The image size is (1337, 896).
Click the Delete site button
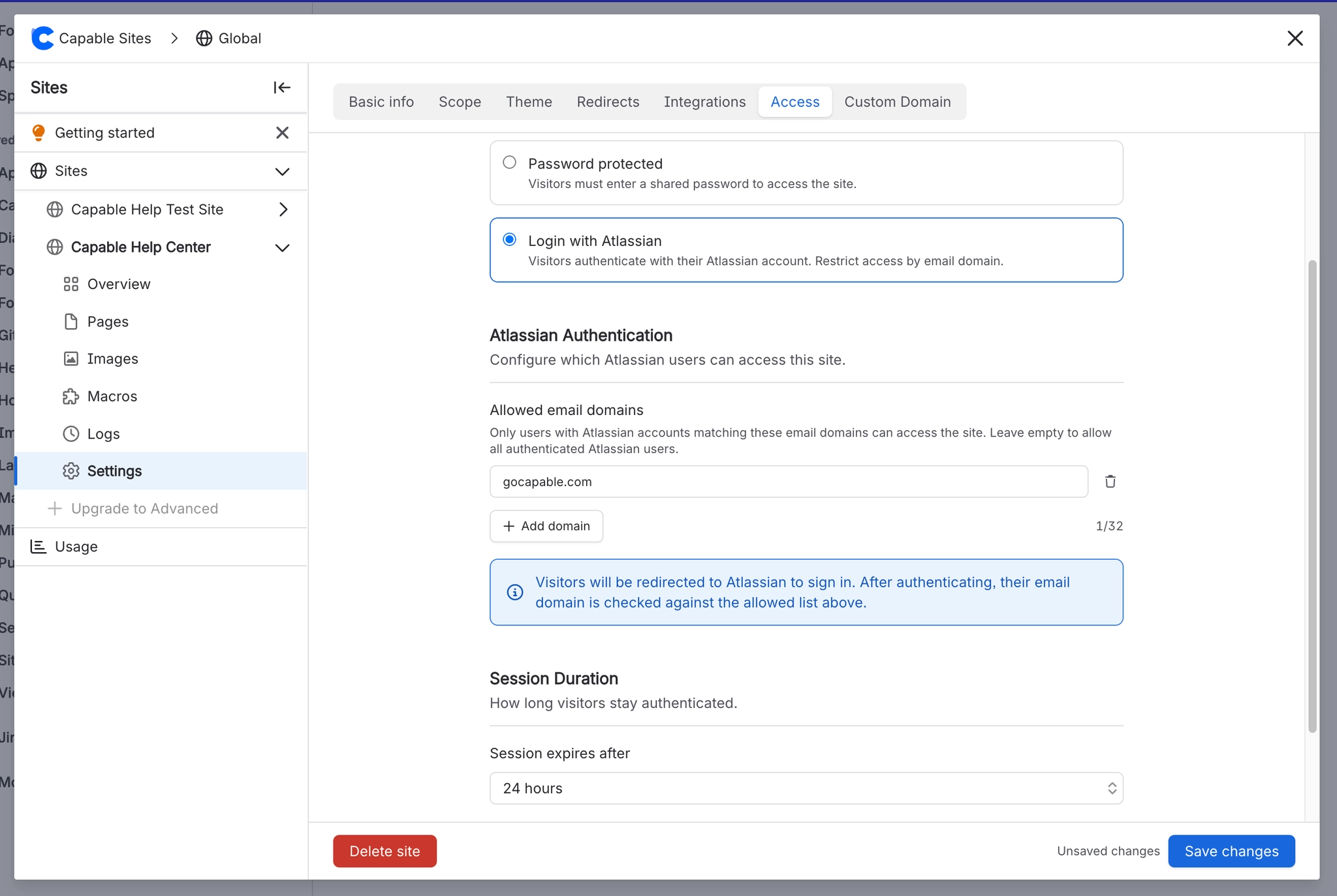click(x=385, y=851)
